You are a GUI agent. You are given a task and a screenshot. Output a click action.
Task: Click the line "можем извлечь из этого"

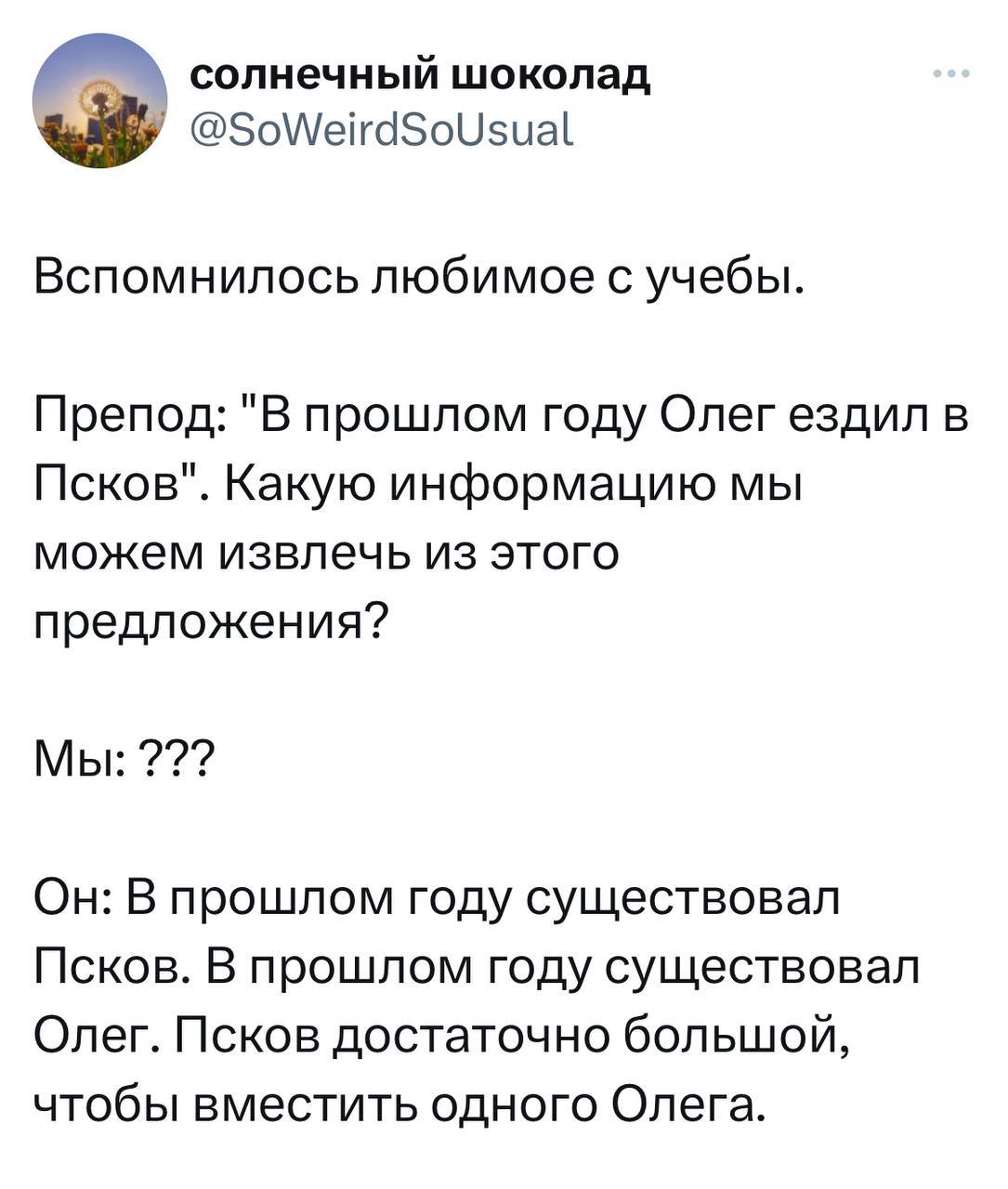coord(326,554)
